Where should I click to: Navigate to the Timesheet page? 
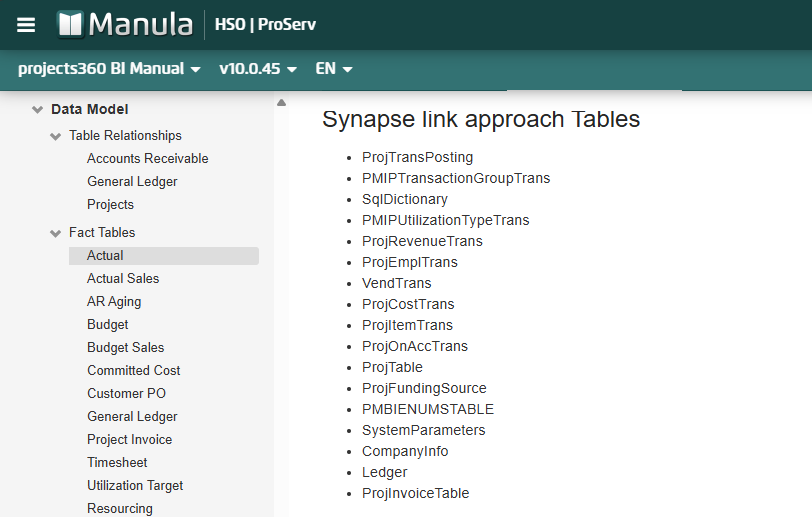(x=117, y=462)
